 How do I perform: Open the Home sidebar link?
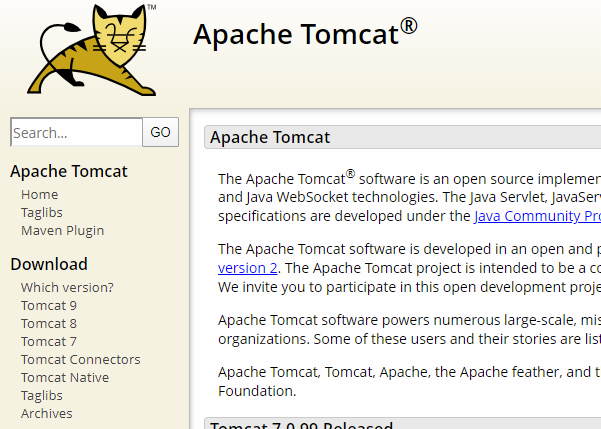39,194
